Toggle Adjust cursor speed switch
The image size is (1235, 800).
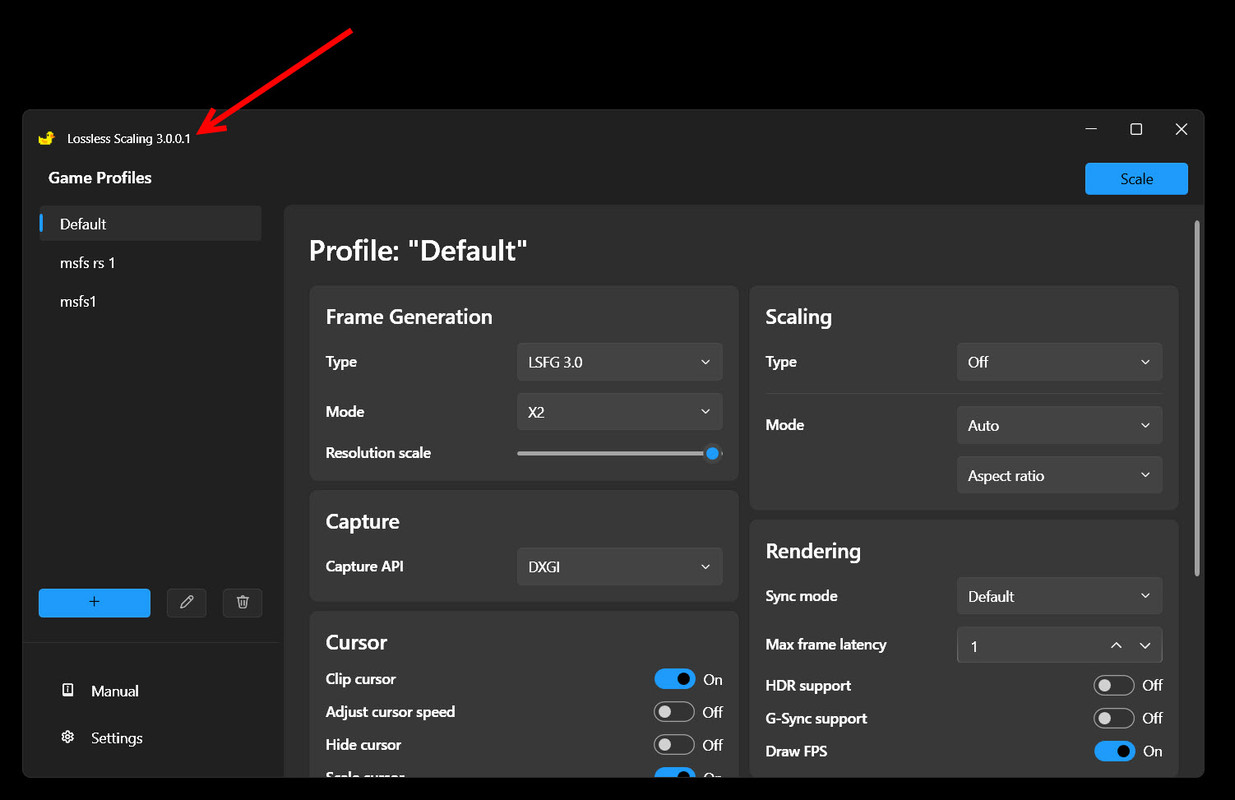point(674,712)
